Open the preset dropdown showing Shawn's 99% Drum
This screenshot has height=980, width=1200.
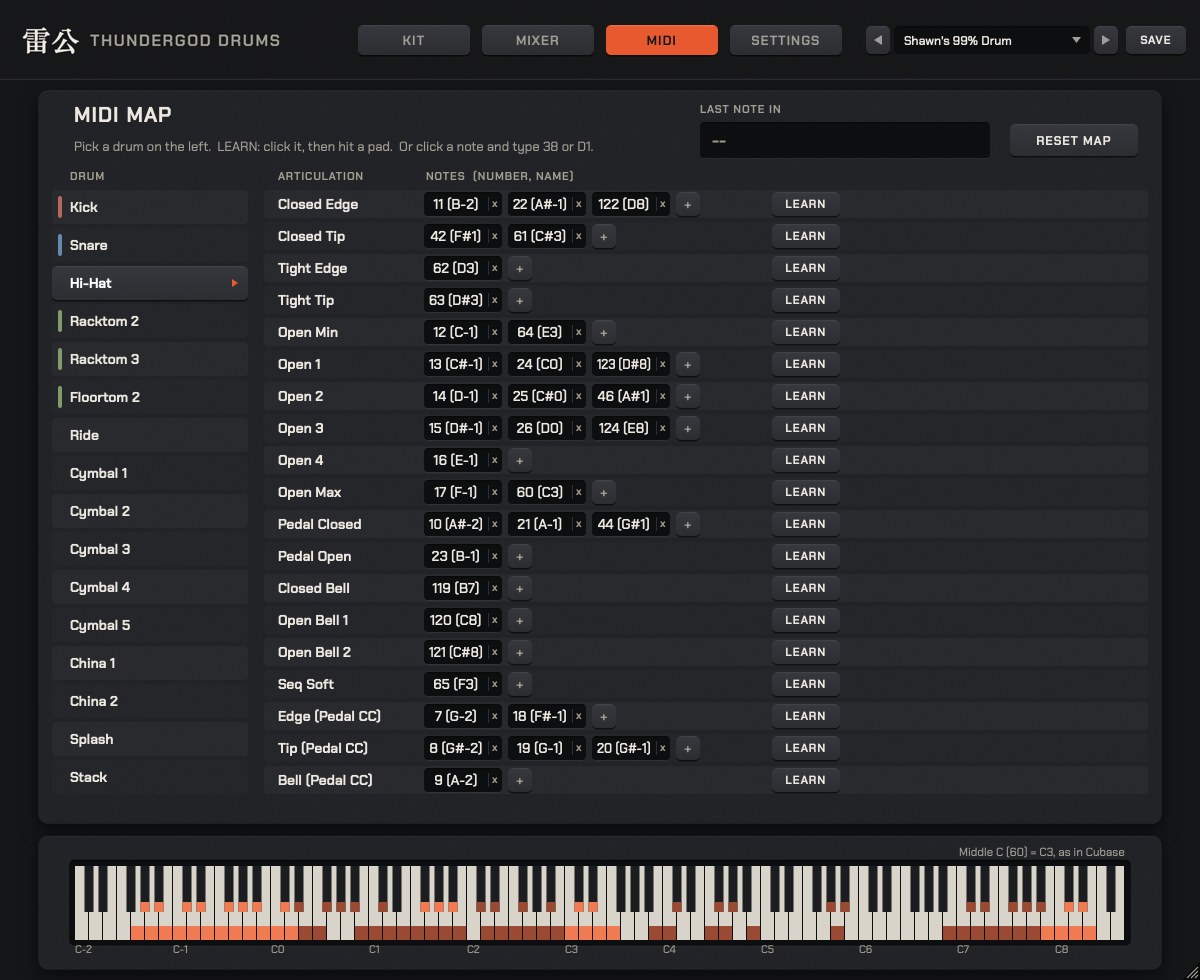992,40
